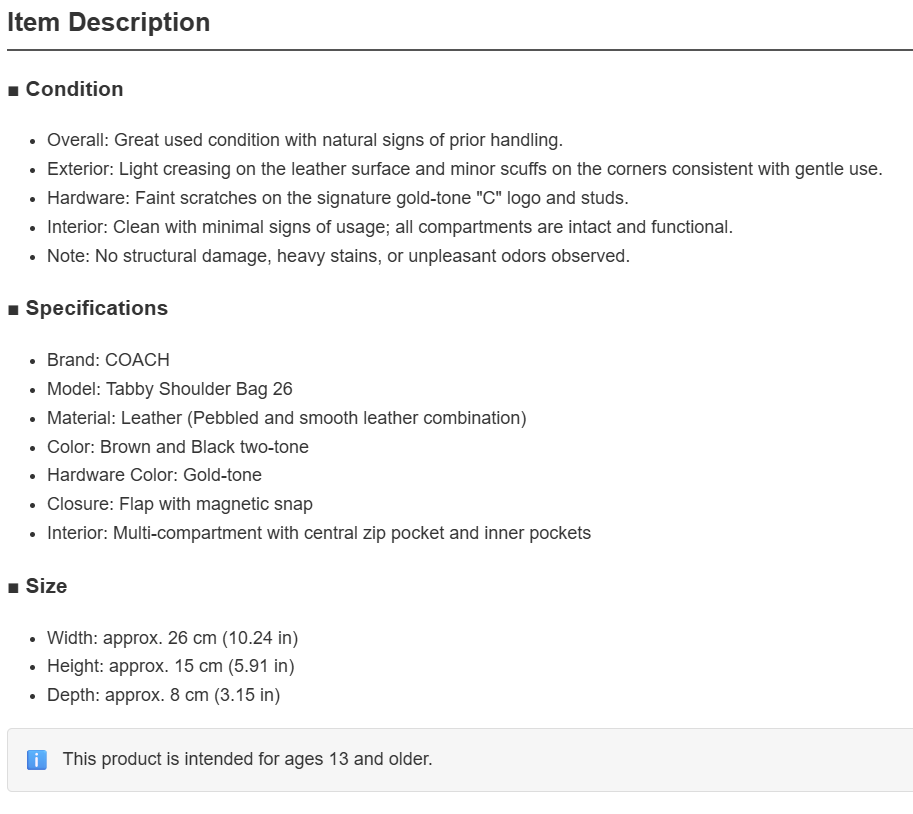Click the square bullet beside Size
Viewport: 913px width, 814px height.
click(x=13, y=588)
